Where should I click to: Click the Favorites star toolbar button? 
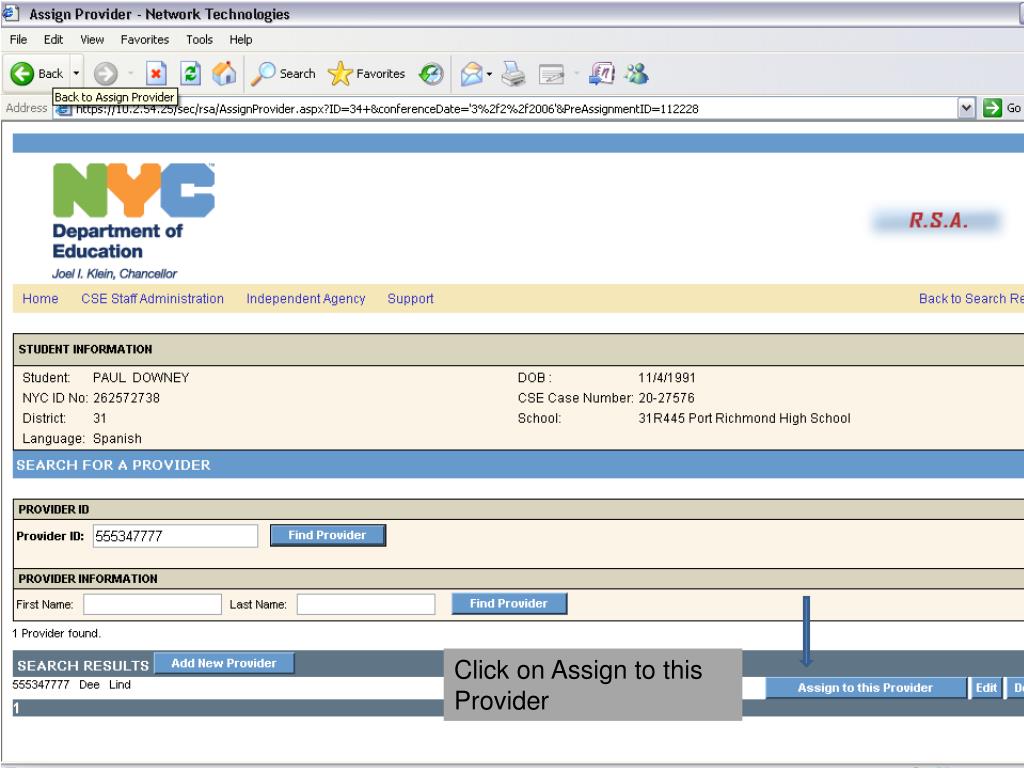click(366, 74)
